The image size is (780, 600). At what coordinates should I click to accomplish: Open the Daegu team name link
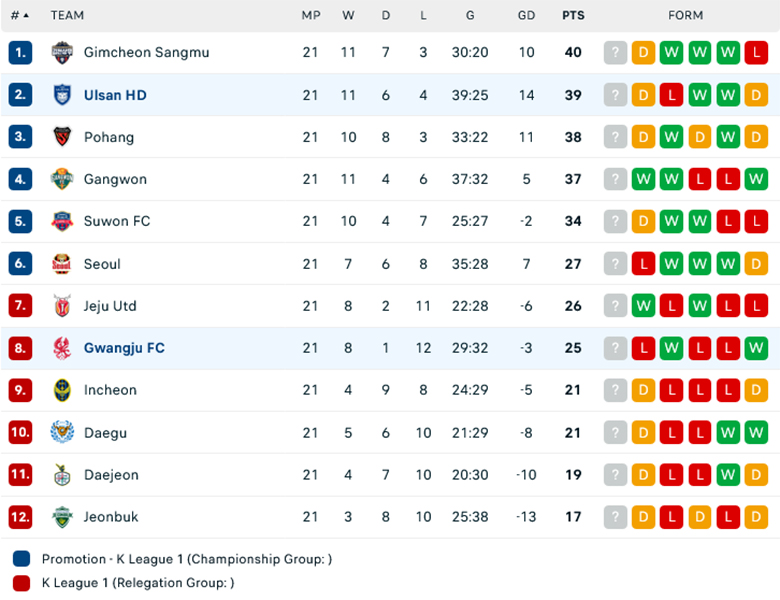click(105, 433)
